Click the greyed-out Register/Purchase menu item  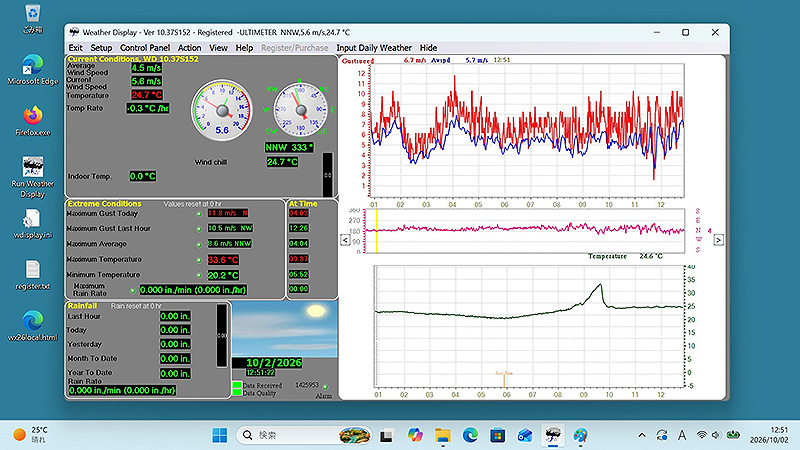[x=294, y=47]
